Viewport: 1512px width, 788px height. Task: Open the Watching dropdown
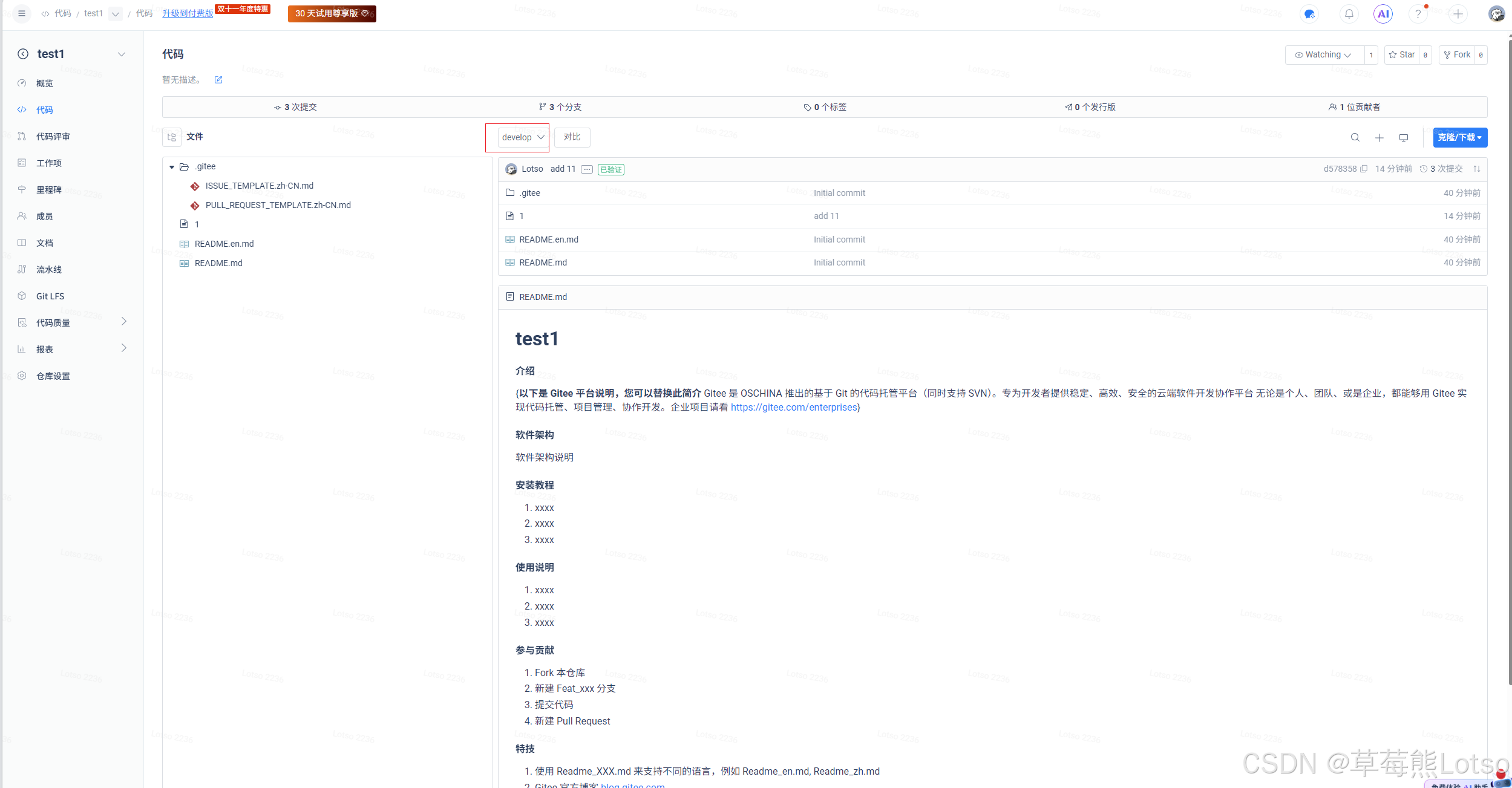pos(1324,55)
